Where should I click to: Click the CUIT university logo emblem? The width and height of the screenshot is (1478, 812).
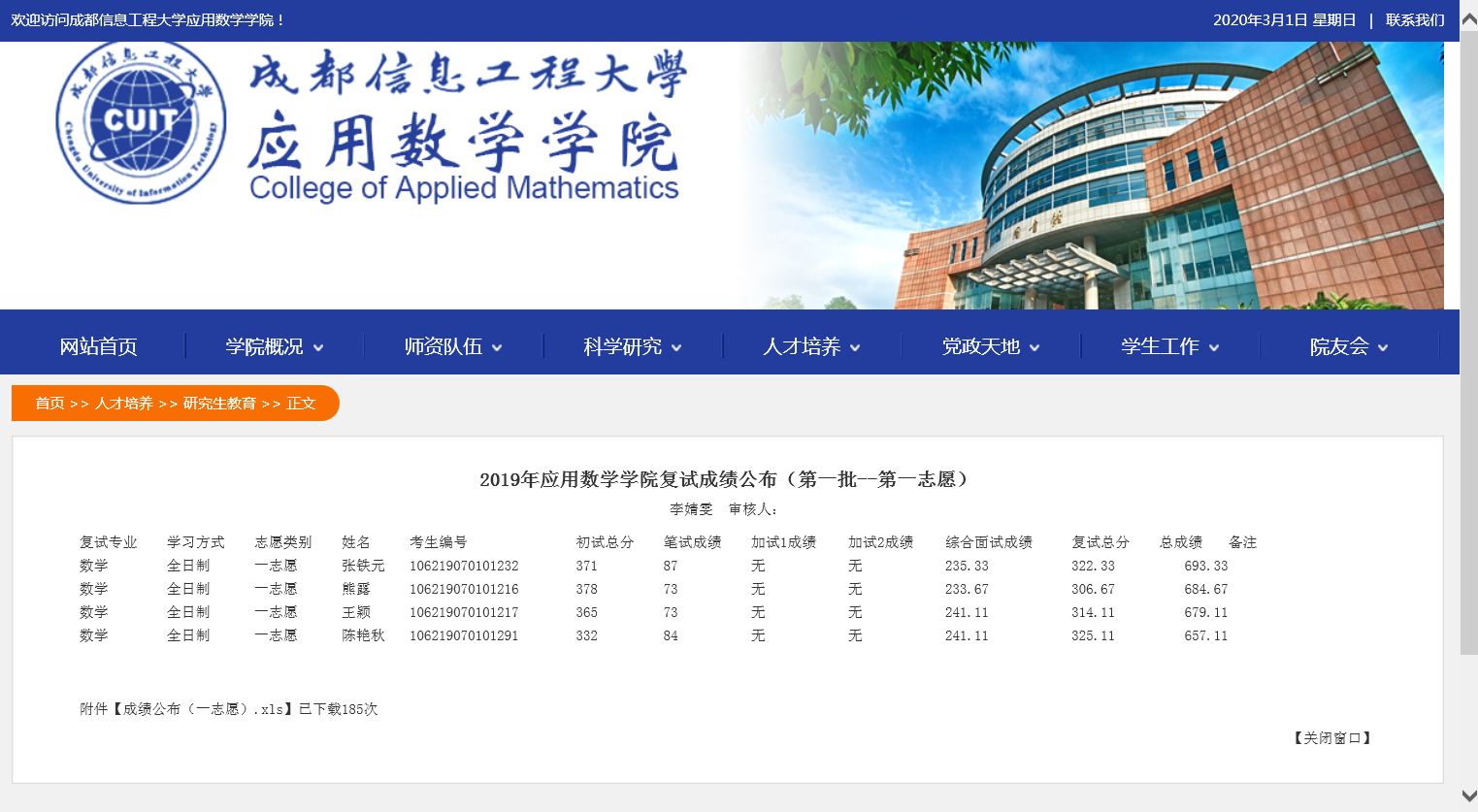[x=141, y=122]
